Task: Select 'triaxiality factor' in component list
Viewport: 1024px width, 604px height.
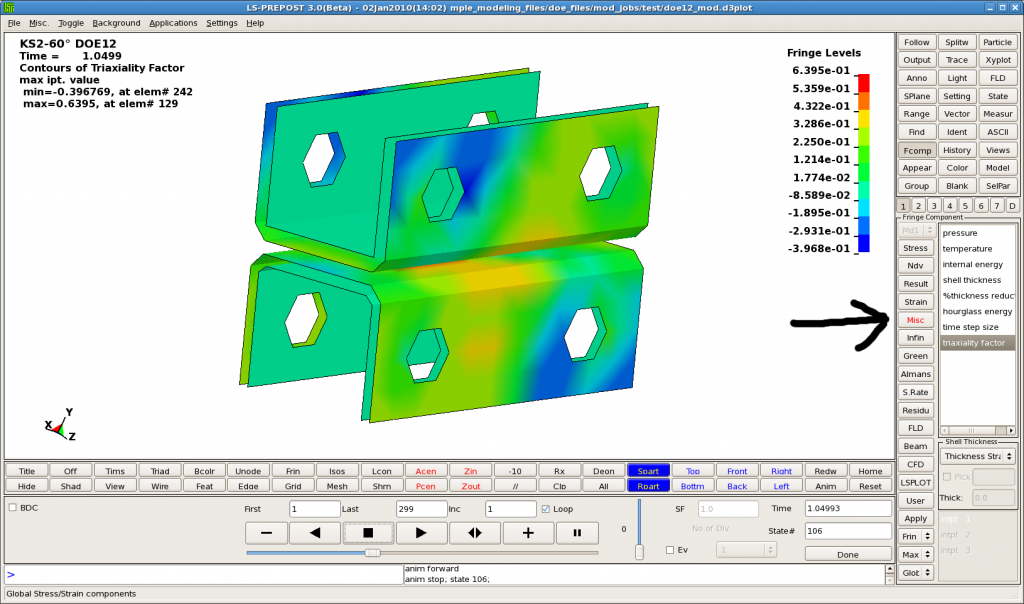Action: (x=978, y=343)
